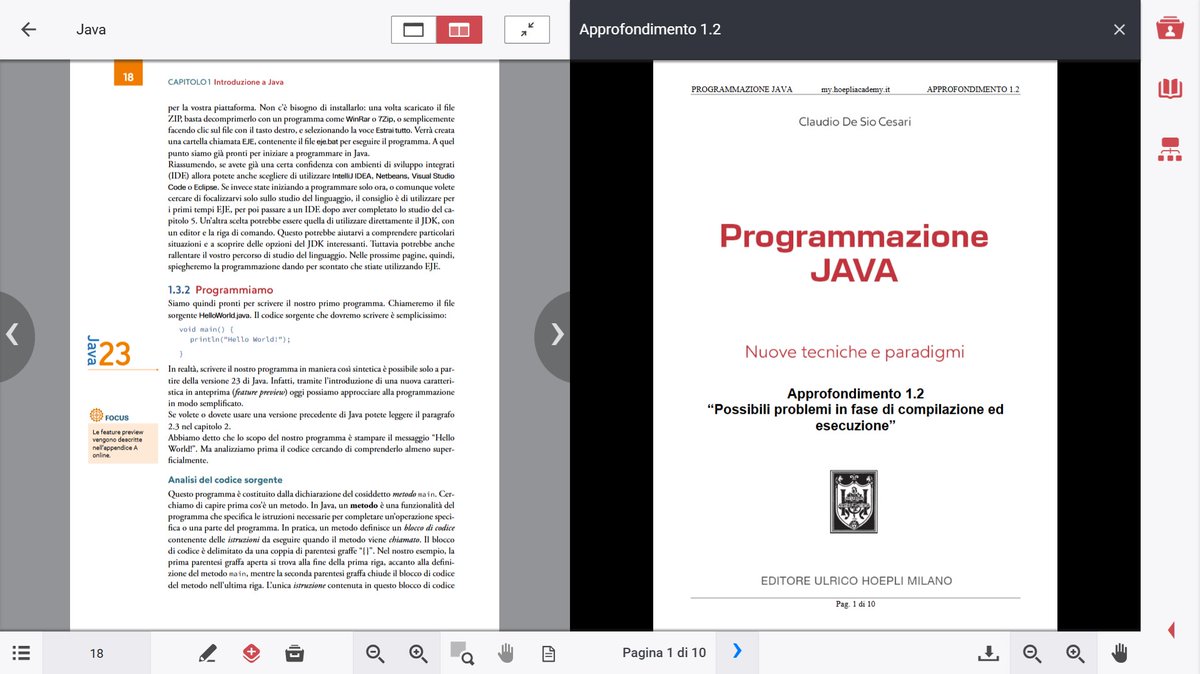The height and width of the screenshot is (674, 1200).
Task: Click the Hoepli publisher logo
Action: pyautogui.click(x=854, y=502)
